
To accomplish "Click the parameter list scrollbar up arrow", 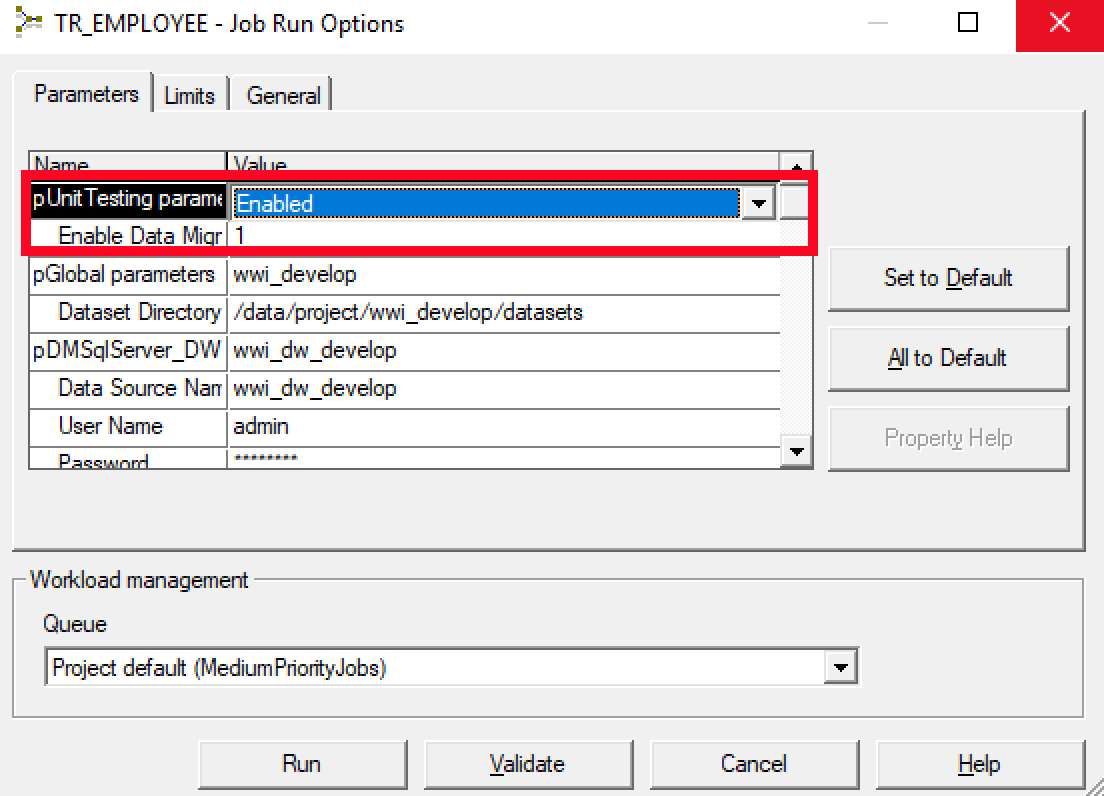I will coord(797,168).
